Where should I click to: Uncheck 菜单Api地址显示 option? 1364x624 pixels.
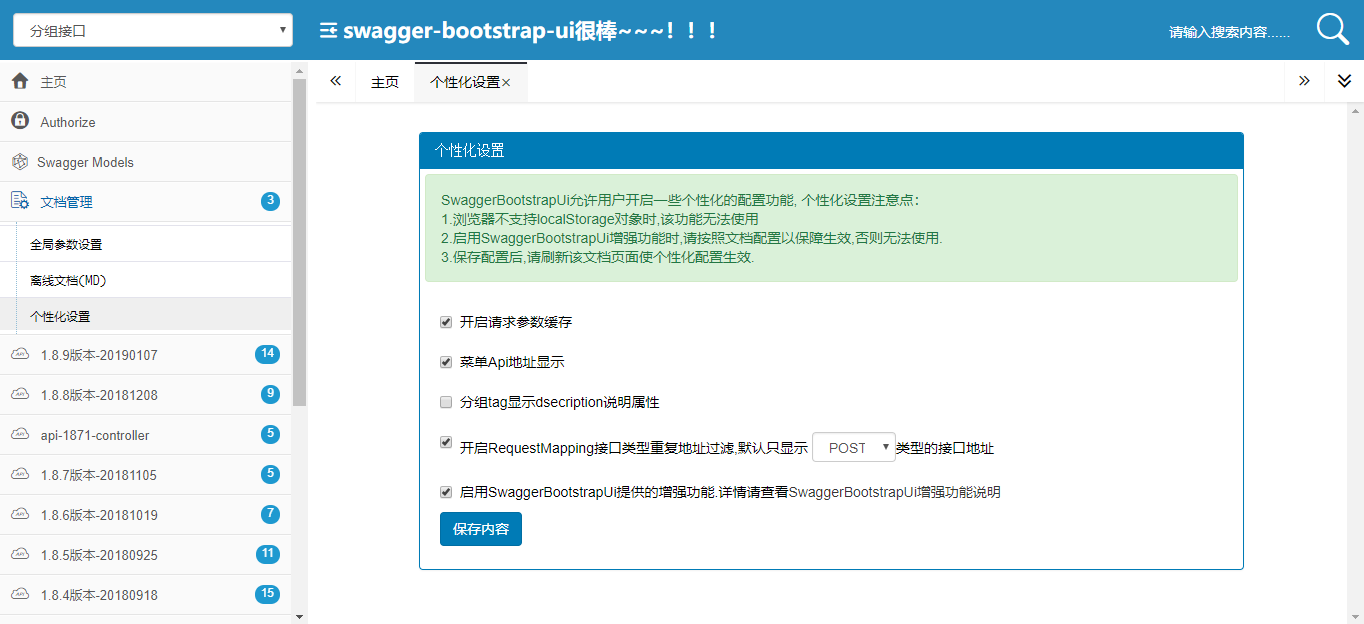[x=446, y=362]
